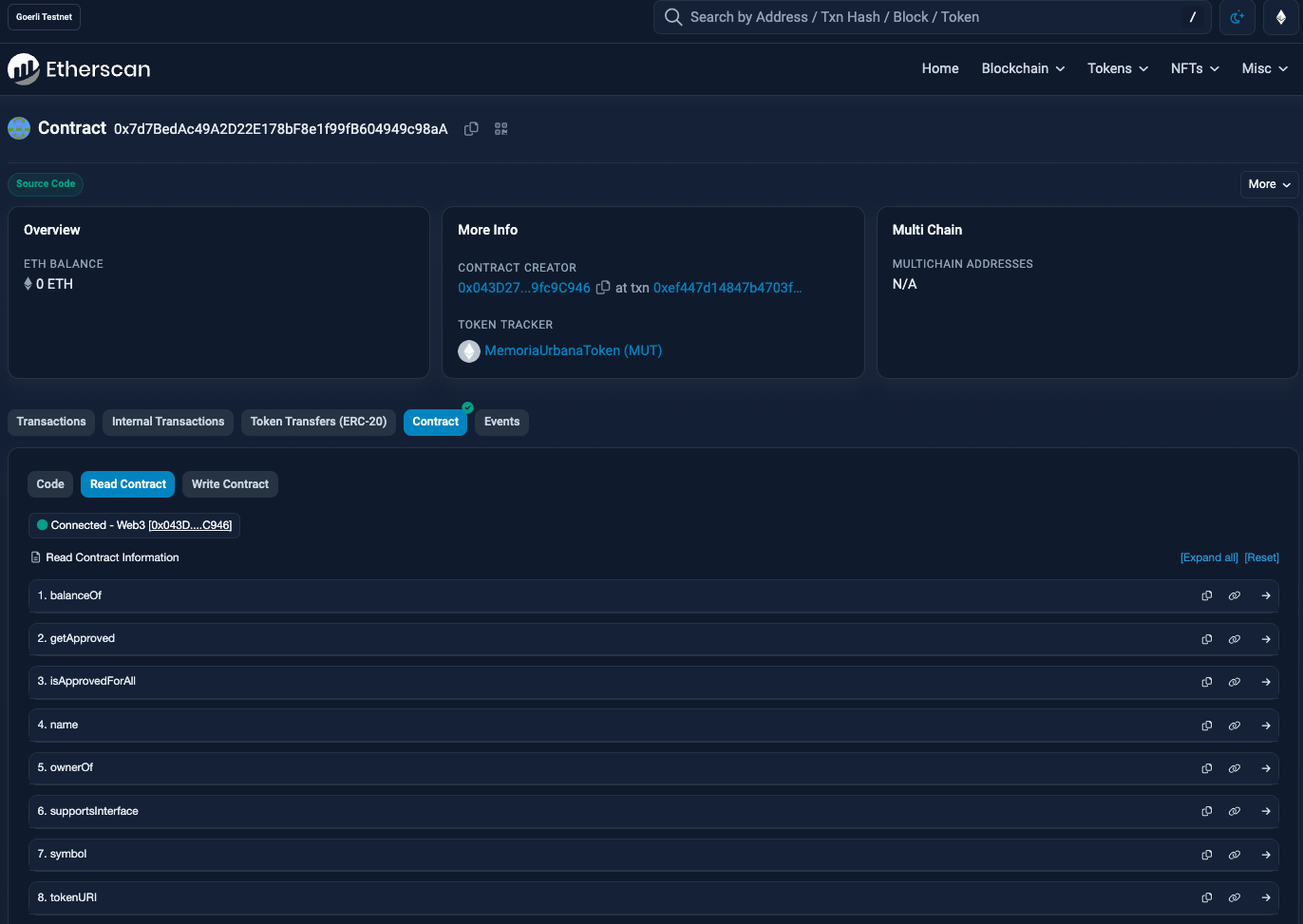Query the name method via arrow icon
The image size is (1303, 924).
pos(1266,725)
